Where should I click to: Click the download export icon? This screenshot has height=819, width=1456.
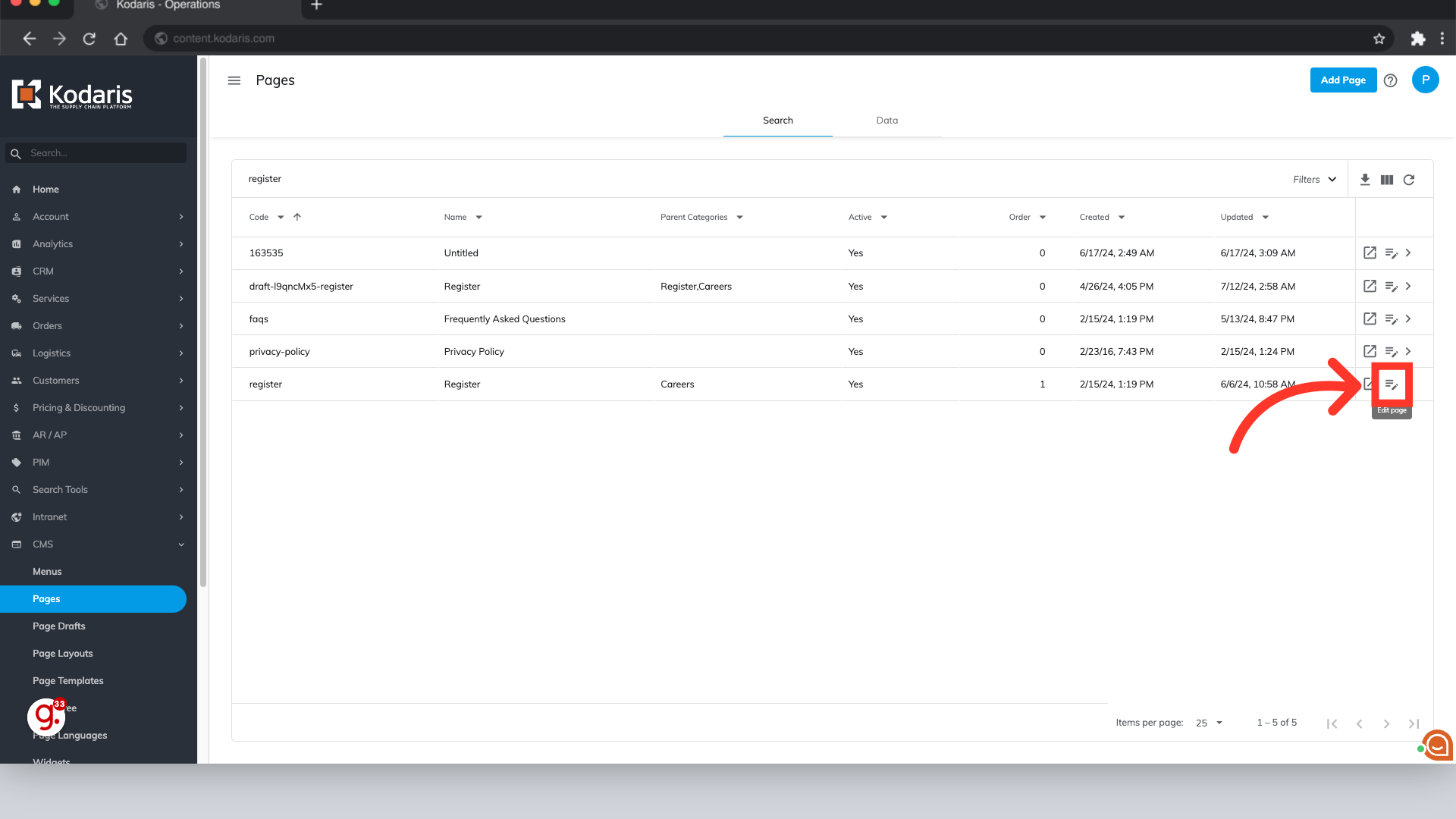tap(1364, 180)
